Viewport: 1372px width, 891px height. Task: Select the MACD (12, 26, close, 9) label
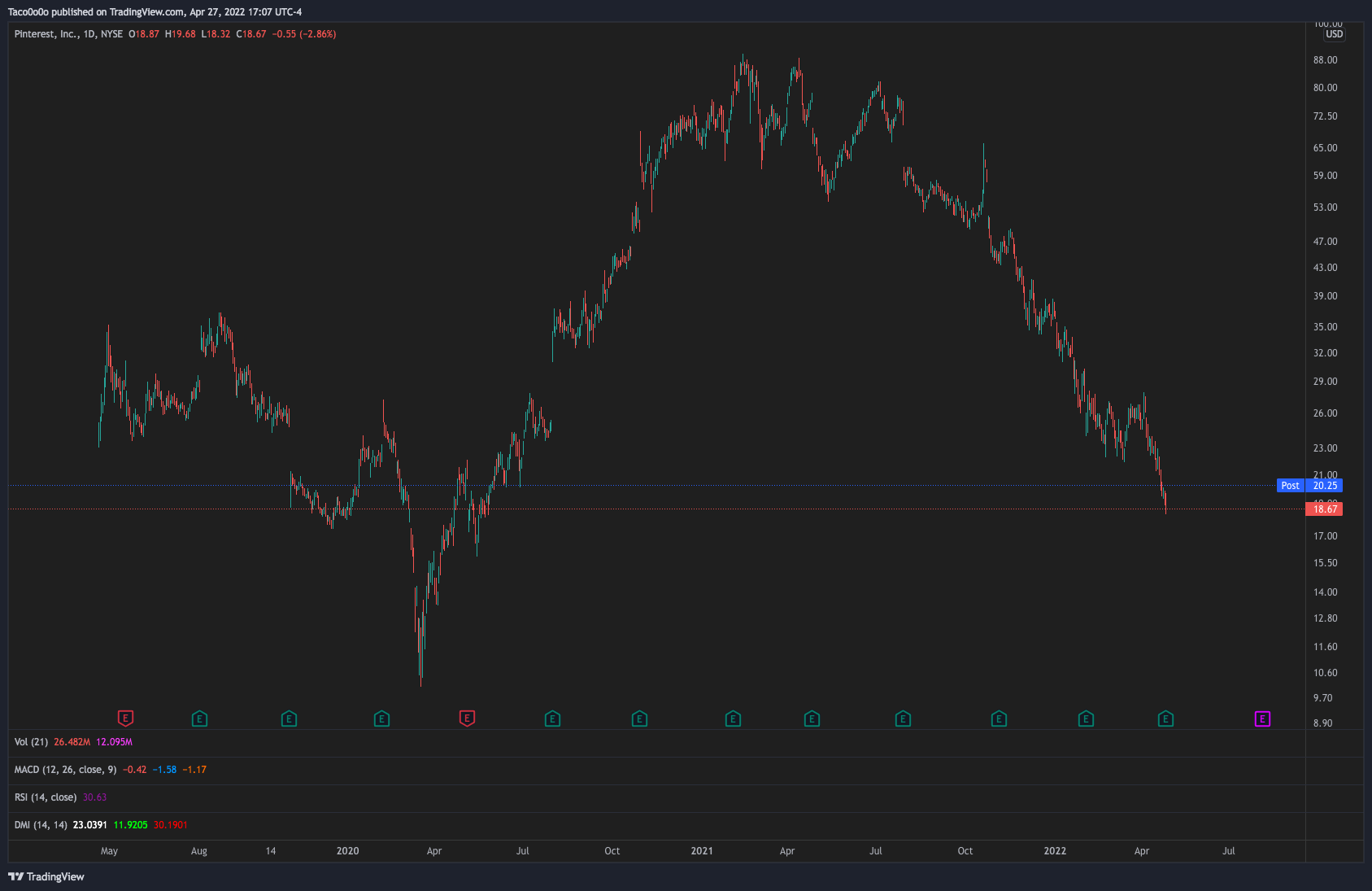pos(65,770)
